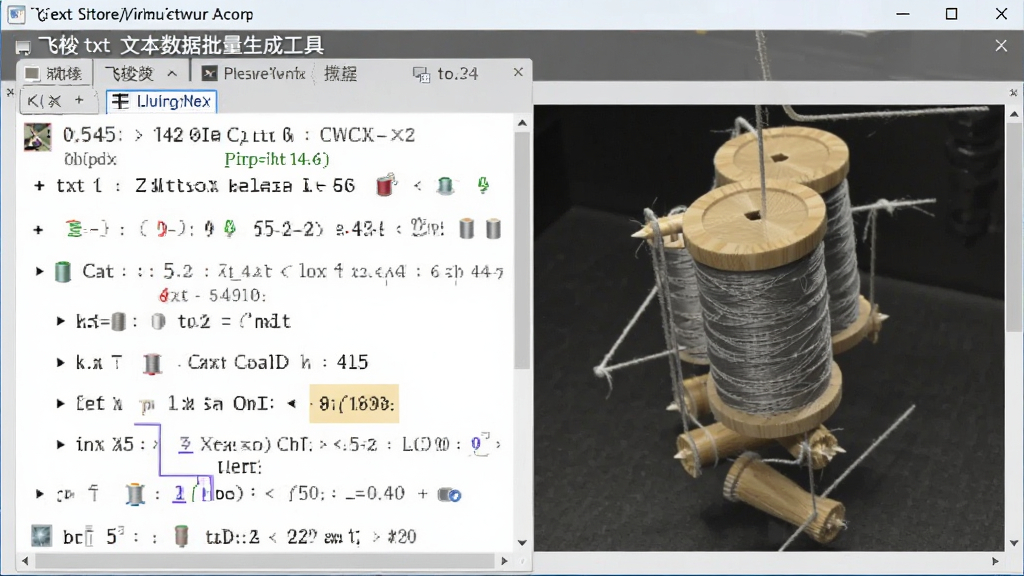
Task: Click the brown spool icon in the bottom row
Action: tap(182, 536)
